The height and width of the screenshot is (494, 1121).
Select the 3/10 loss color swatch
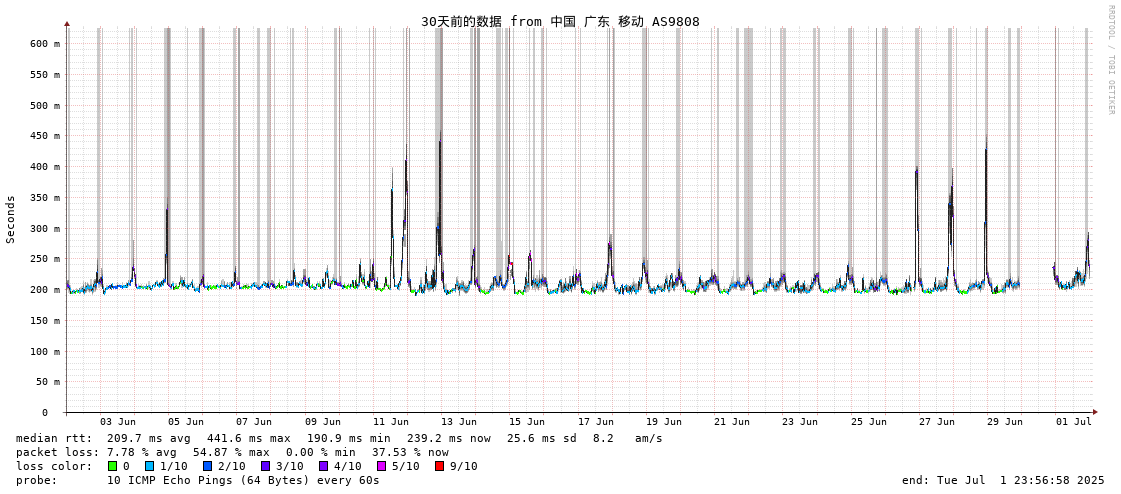pos(266,466)
